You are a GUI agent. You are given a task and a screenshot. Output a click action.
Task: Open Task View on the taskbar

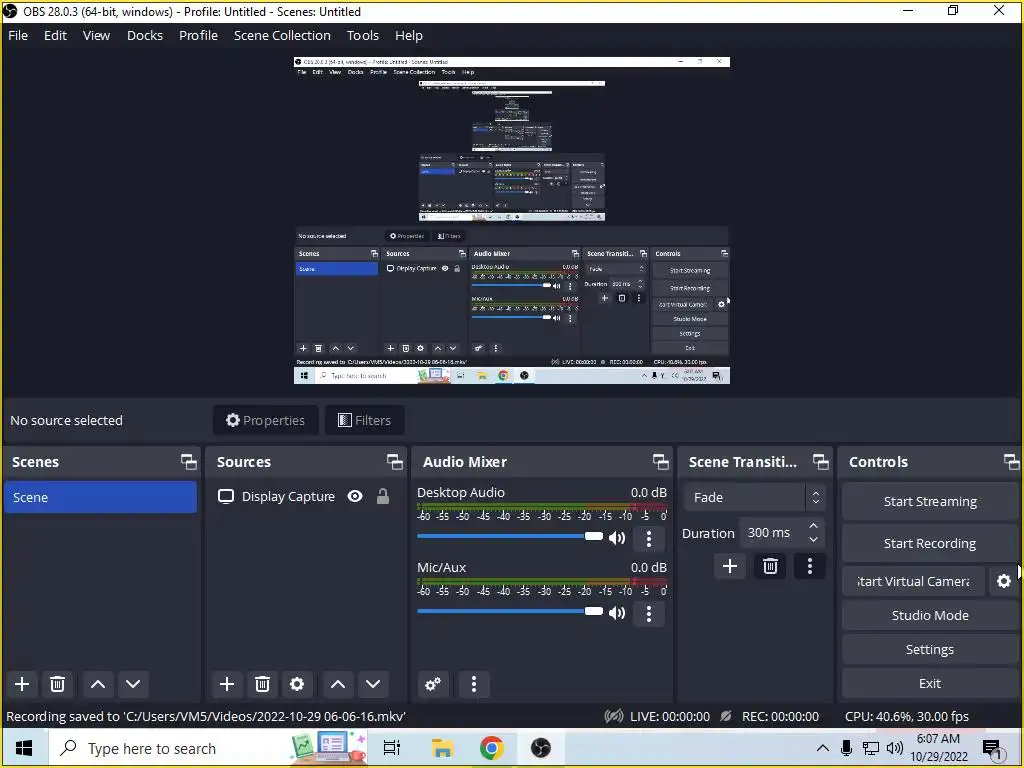pyautogui.click(x=392, y=748)
